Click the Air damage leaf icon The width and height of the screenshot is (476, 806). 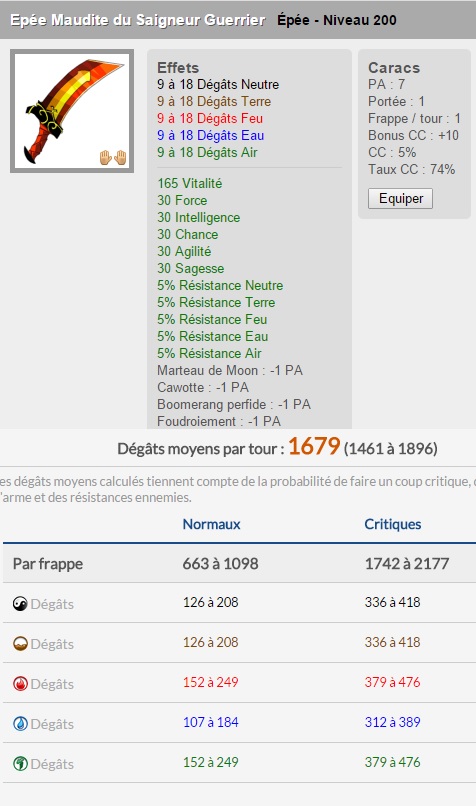20,764
